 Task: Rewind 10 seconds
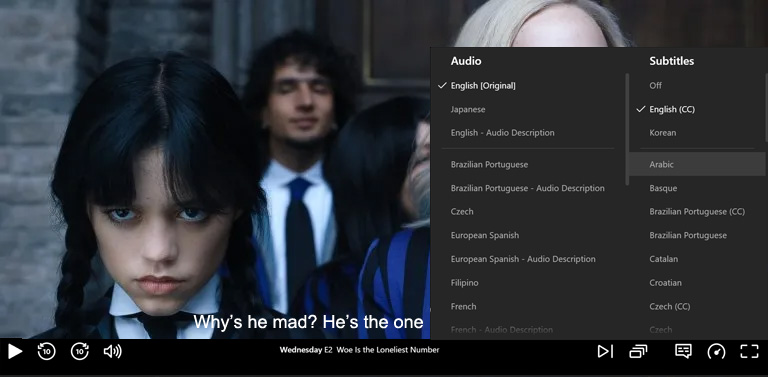click(47, 351)
